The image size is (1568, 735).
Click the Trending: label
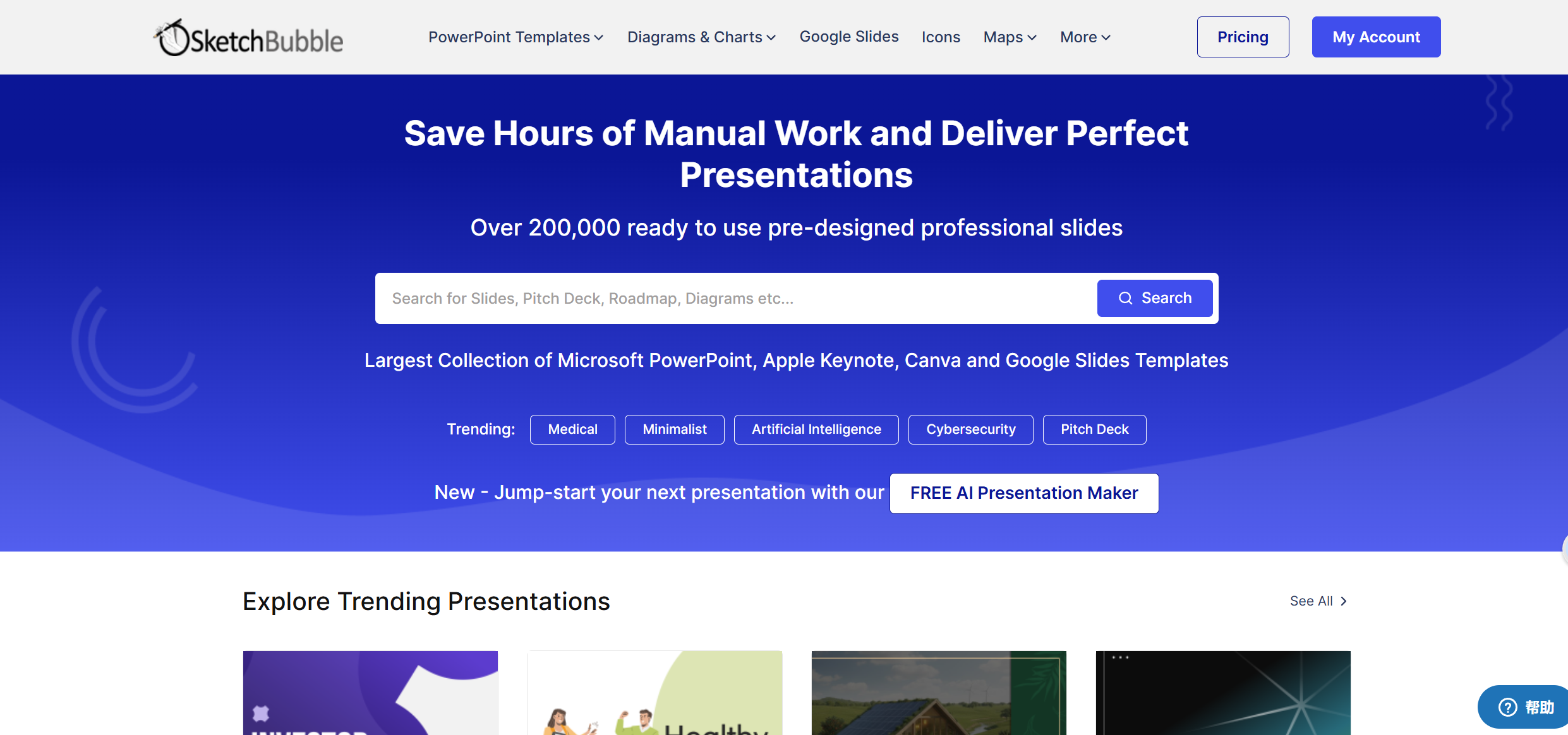click(481, 429)
